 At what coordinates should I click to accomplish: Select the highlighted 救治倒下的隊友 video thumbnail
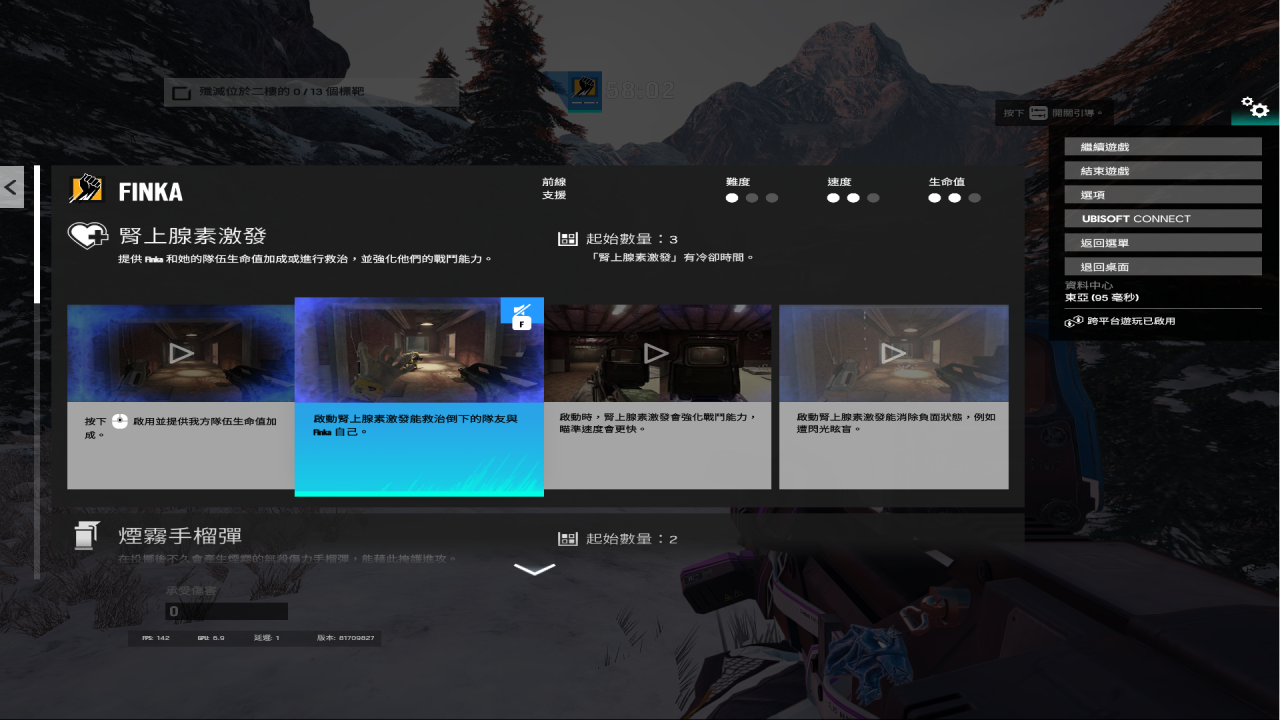click(419, 349)
